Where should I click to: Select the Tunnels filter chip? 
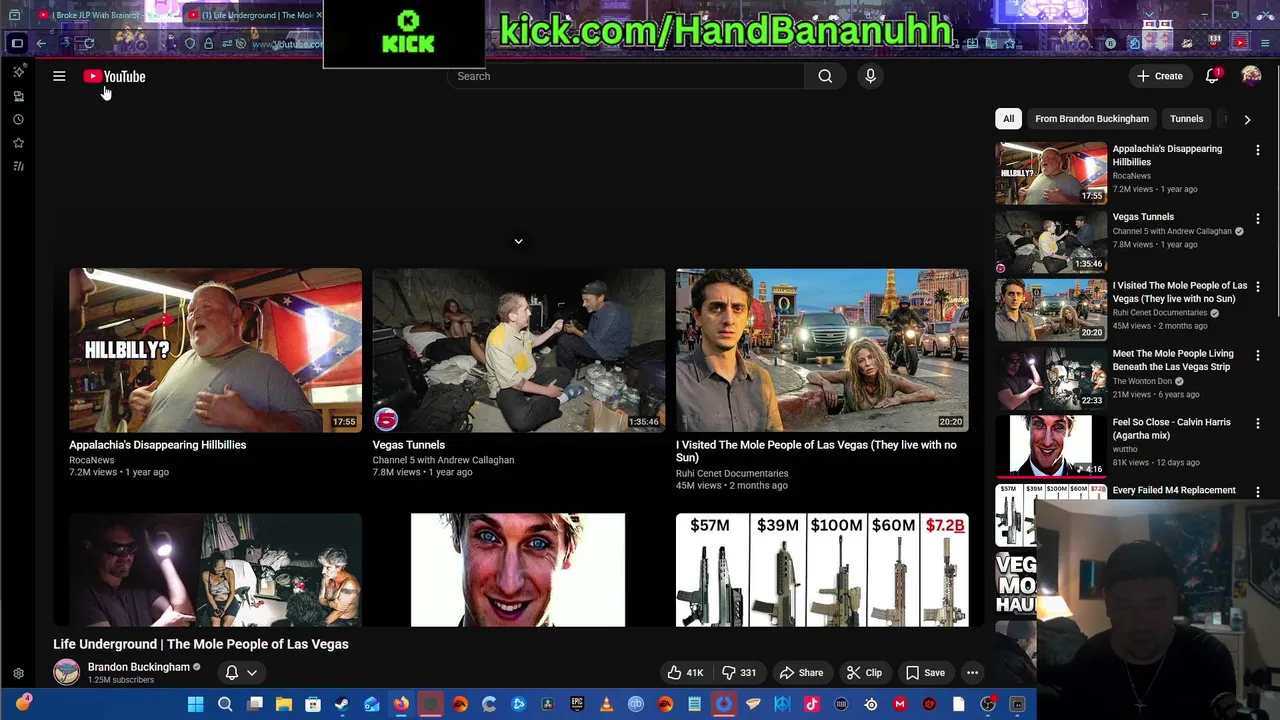[x=1186, y=119]
